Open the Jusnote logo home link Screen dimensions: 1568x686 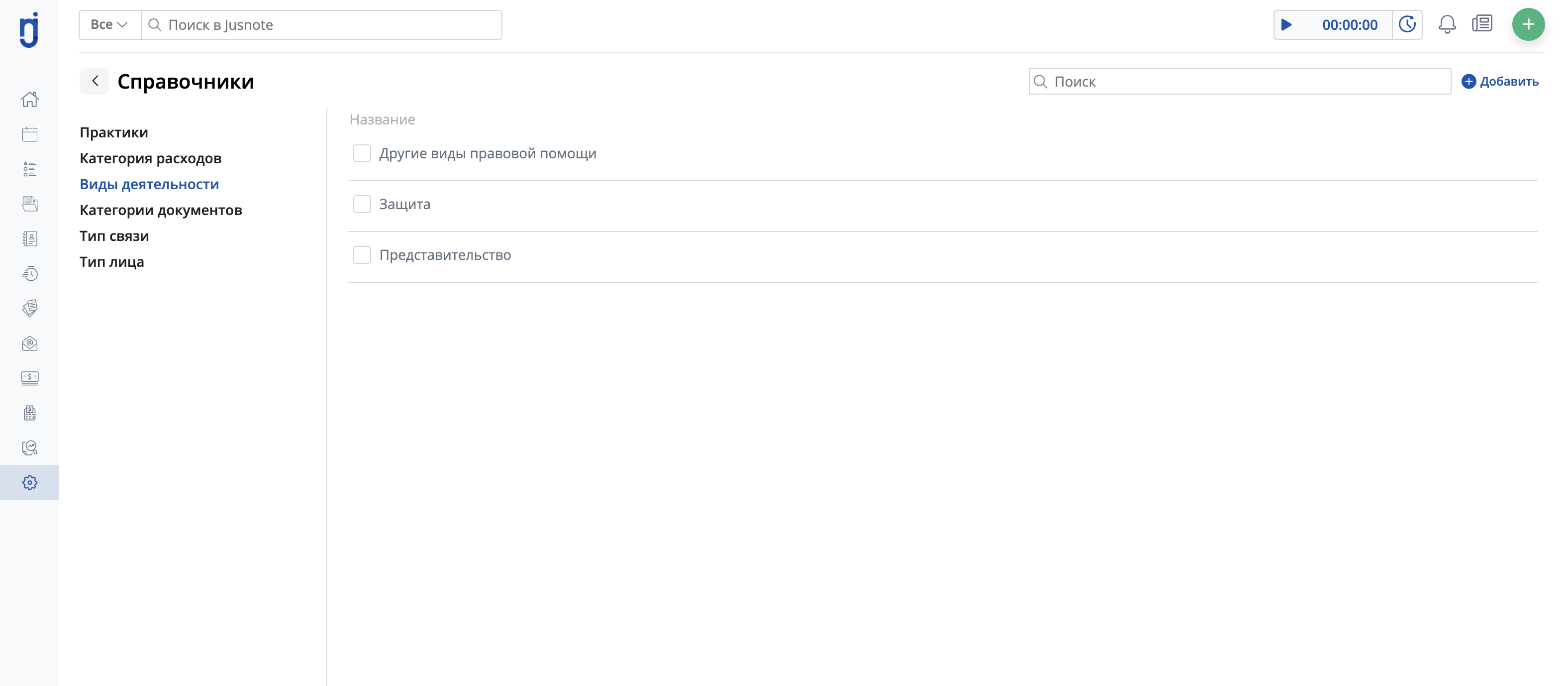coord(29,29)
